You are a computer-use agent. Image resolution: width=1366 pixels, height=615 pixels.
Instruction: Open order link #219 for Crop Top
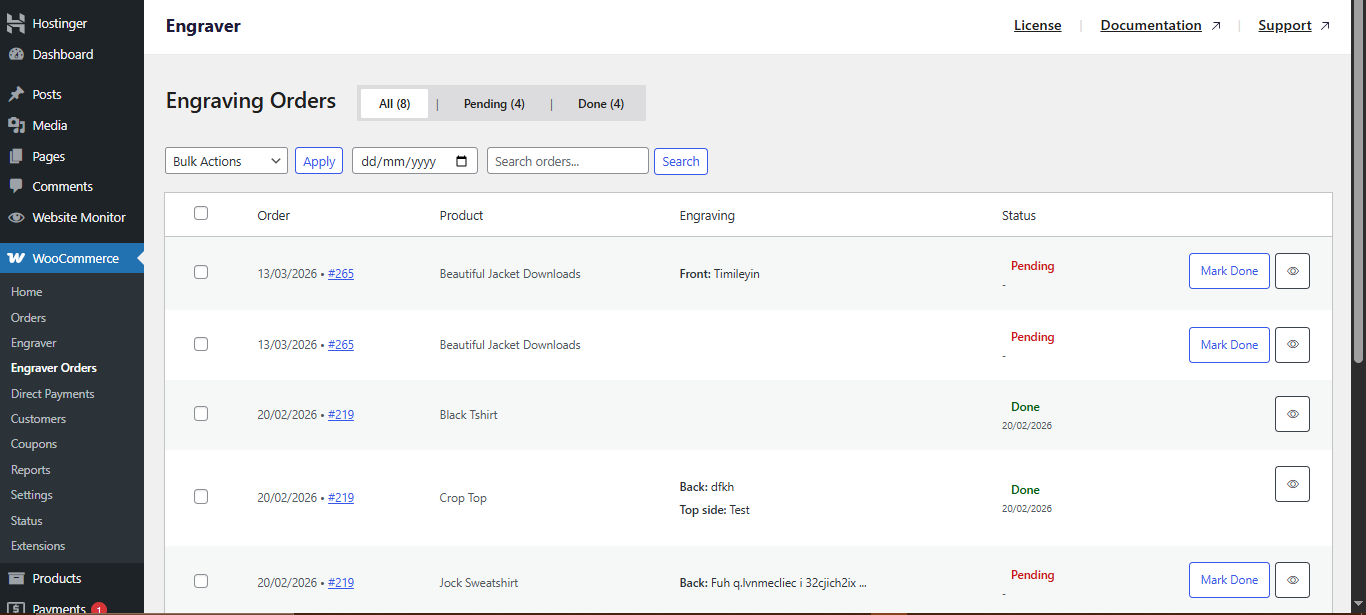[x=341, y=497]
